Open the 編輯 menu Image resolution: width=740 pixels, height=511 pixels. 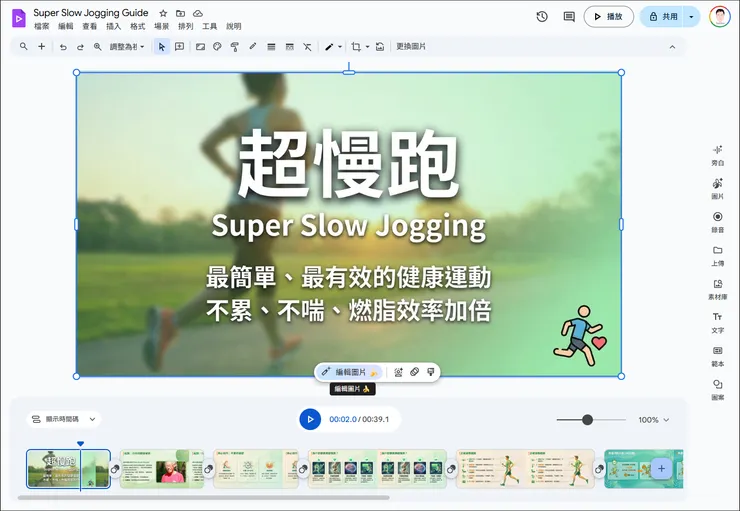pyautogui.click(x=66, y=26)
